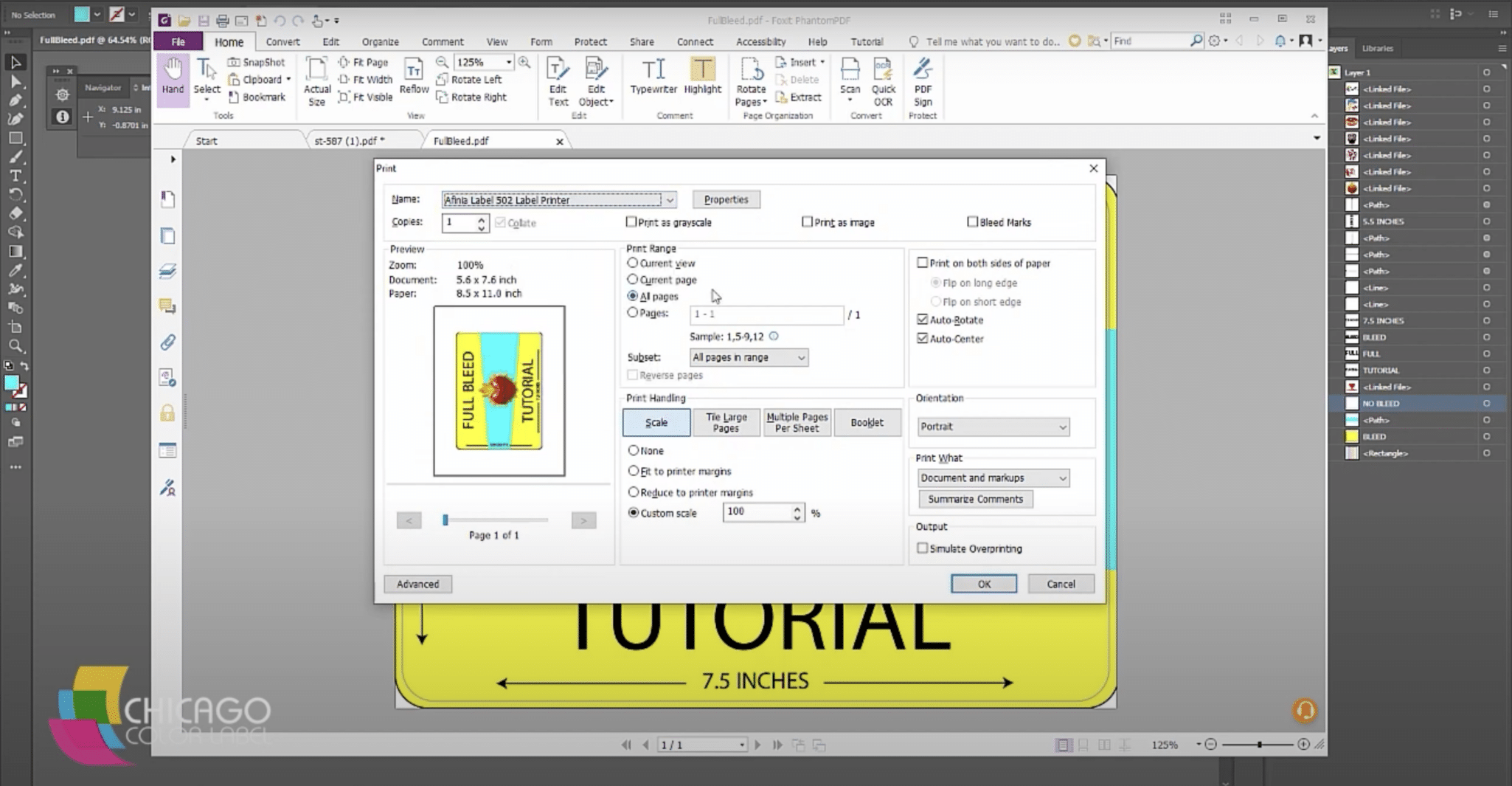Click the Highlight comment tool
The height and width of the screenshot is (786, 1512).
702,77
